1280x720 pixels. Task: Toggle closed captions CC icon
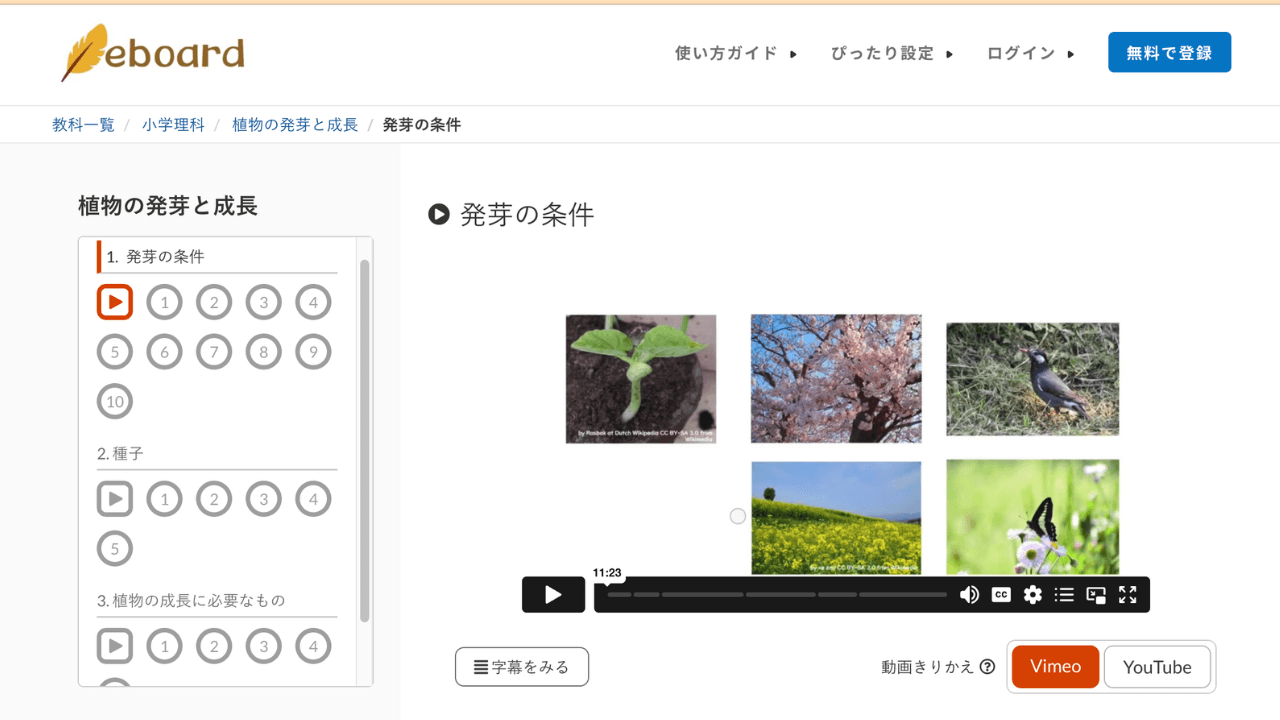[1001, 595]
